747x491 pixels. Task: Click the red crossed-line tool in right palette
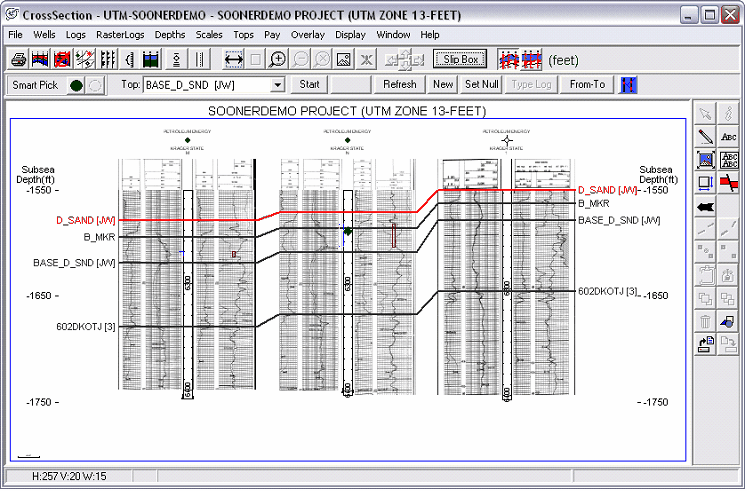[729, 182]
